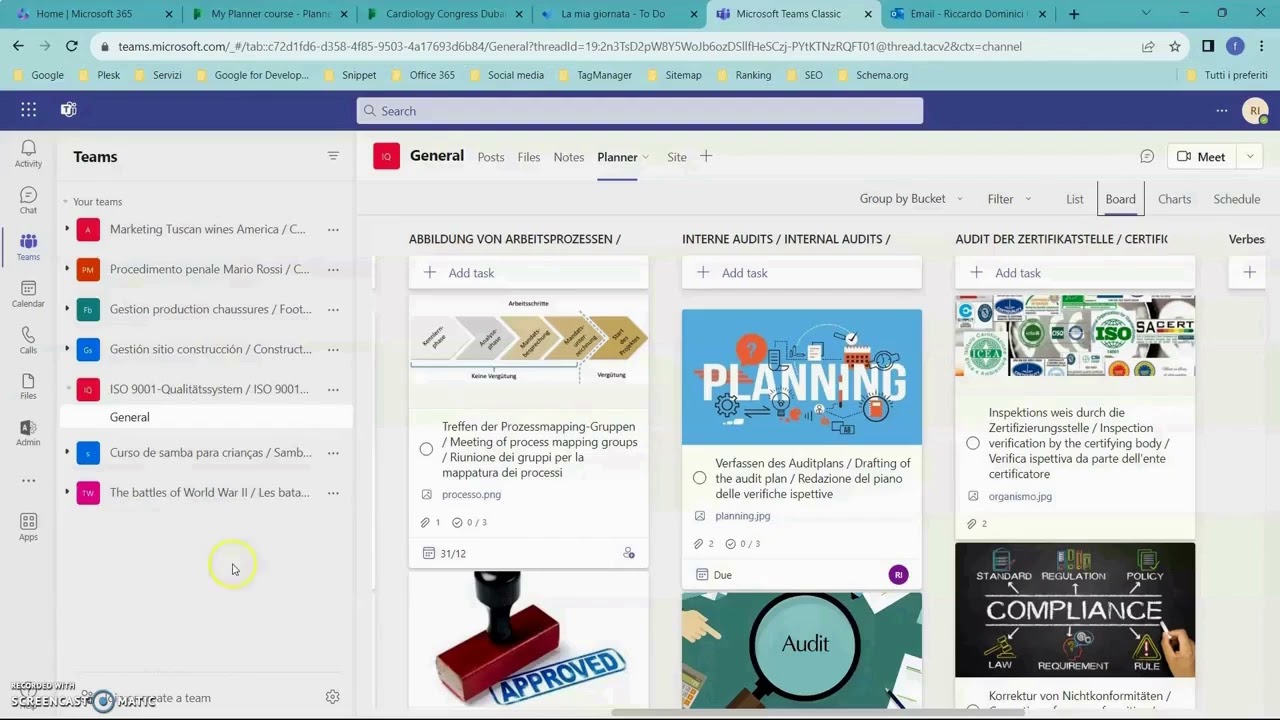Select the Teams icon in sidebar
The width and height of the screenshot is (1280, 720).
tap(28, 246)
